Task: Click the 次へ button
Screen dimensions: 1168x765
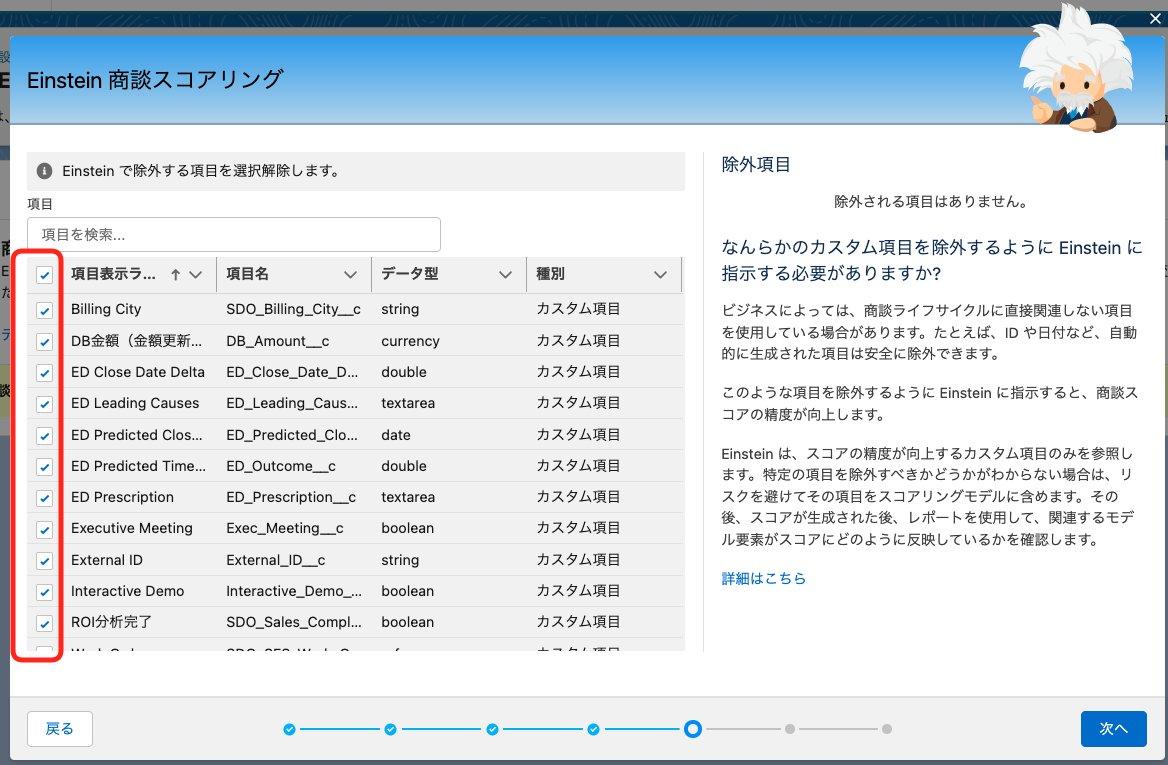Action: click(1114, 729)
